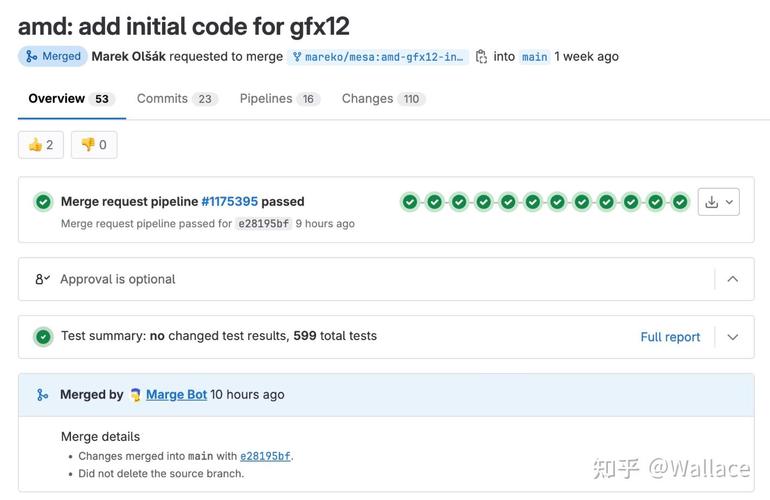Click '599 total tests' text
Screen dimensions: 770x500
coord(335,336)
